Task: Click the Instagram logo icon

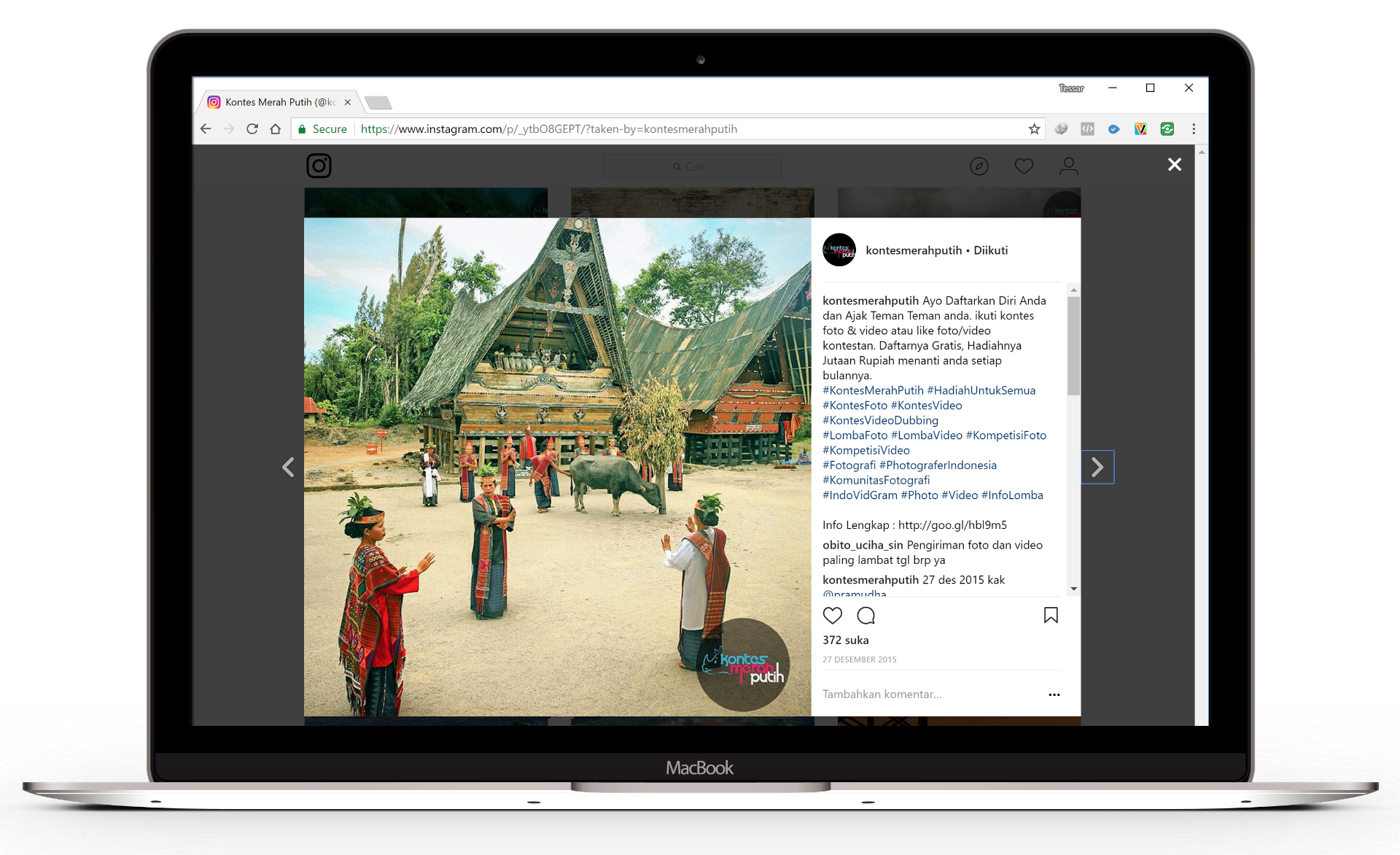Action: 319,166
